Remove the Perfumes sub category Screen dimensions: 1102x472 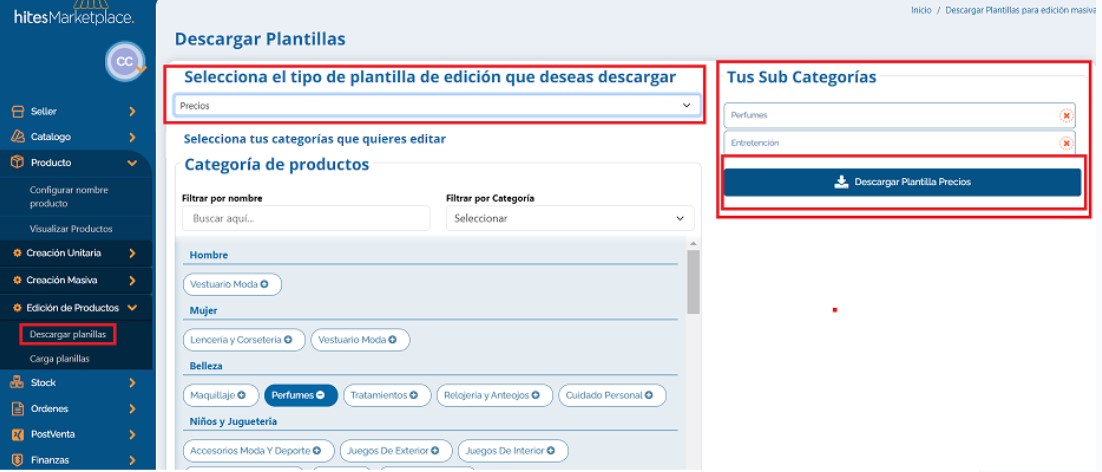coord(1065,115)
